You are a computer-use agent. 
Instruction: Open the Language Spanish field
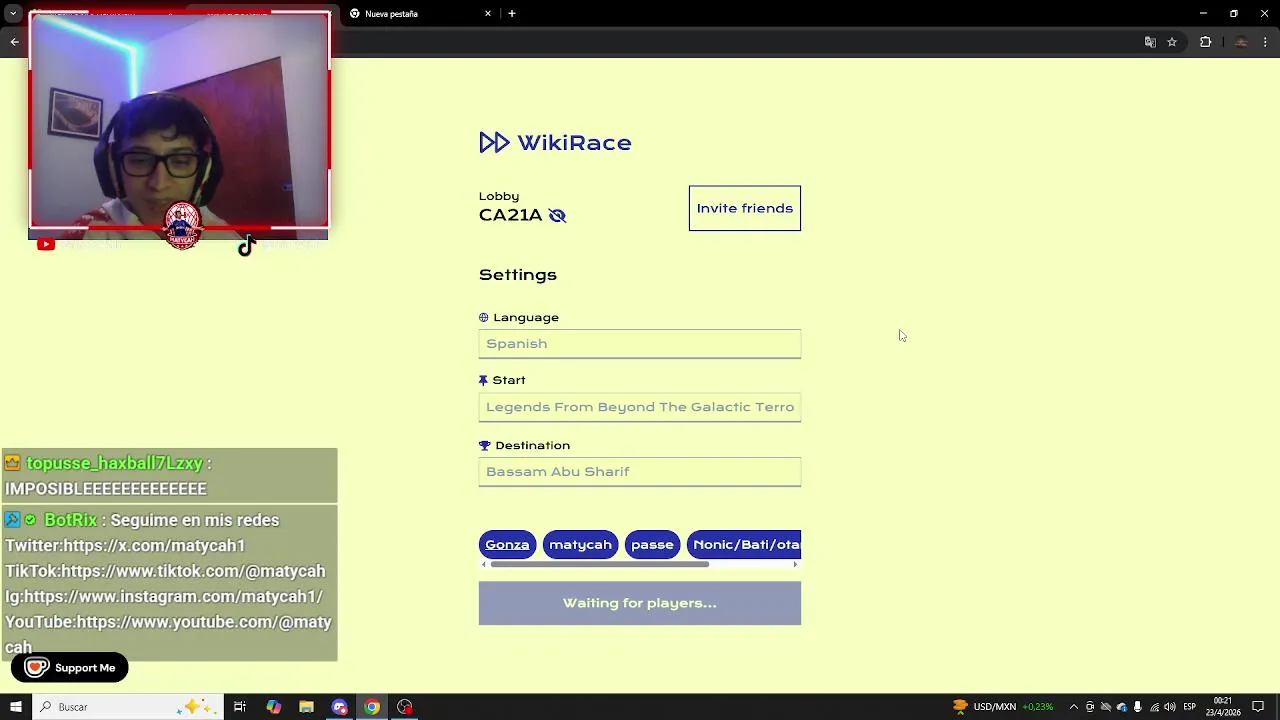pos(639,343)
